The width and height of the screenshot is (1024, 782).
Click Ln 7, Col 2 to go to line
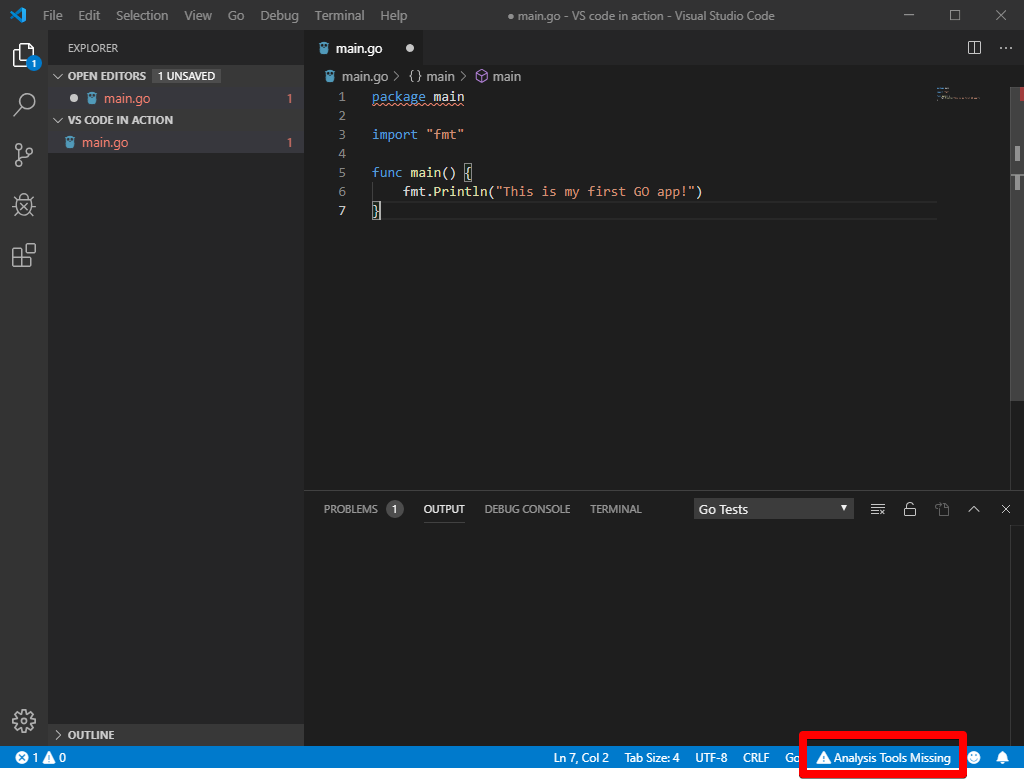click(580, 757)
